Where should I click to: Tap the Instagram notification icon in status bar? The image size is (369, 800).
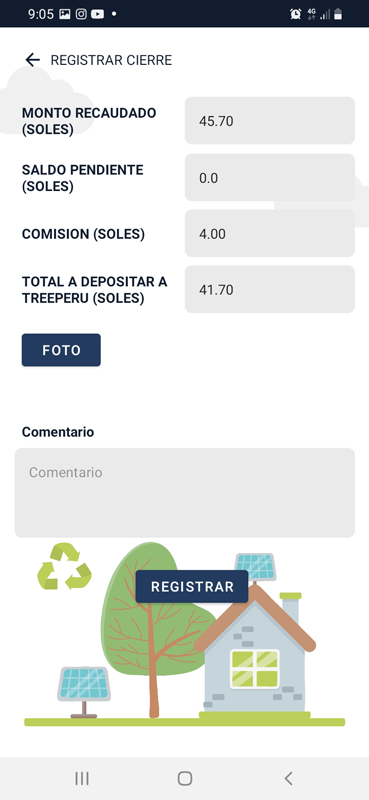pos(81,14)
